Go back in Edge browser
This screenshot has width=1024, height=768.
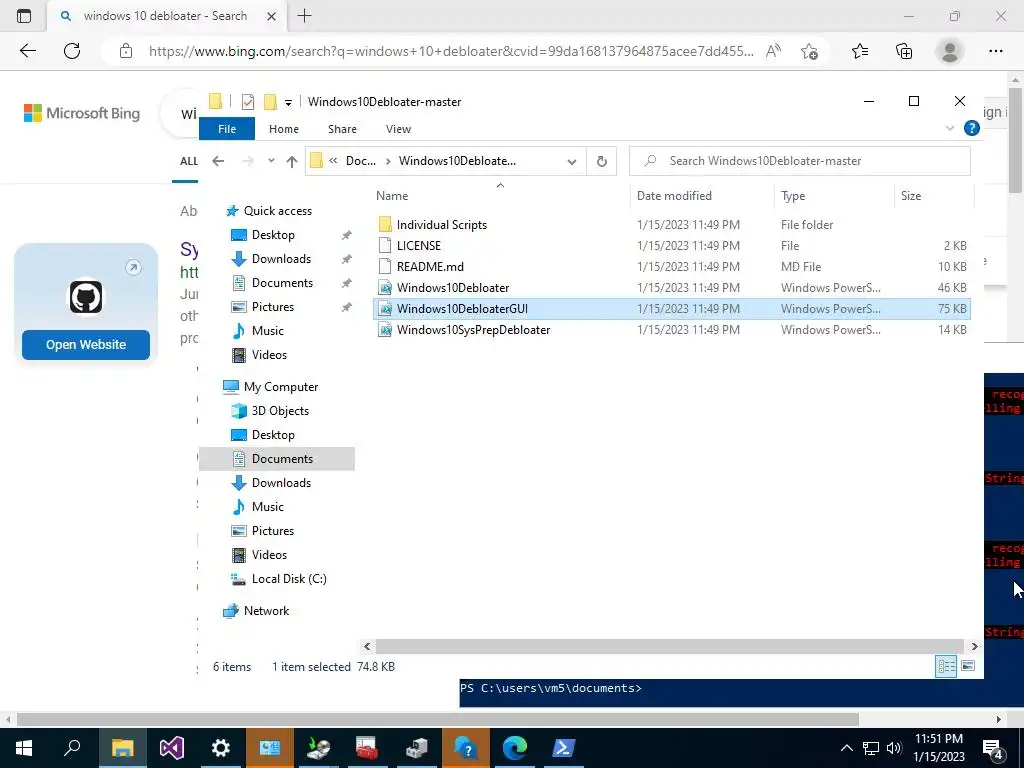click(x=27, y=51)
